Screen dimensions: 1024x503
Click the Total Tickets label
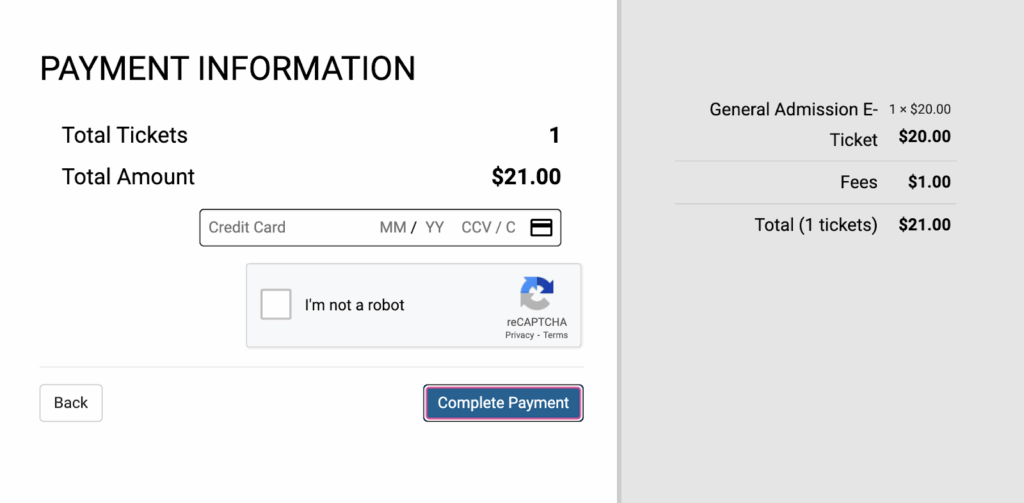tap(125, 135)
